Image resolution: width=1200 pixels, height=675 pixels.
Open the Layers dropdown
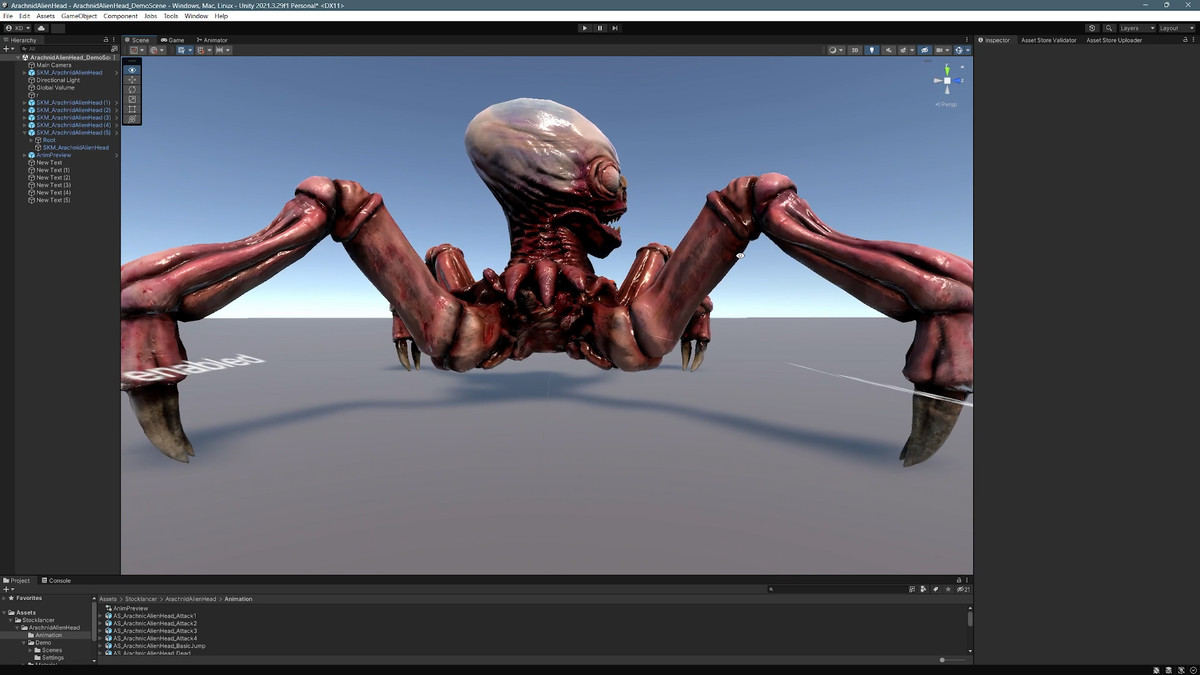(x=1135, y=28)
